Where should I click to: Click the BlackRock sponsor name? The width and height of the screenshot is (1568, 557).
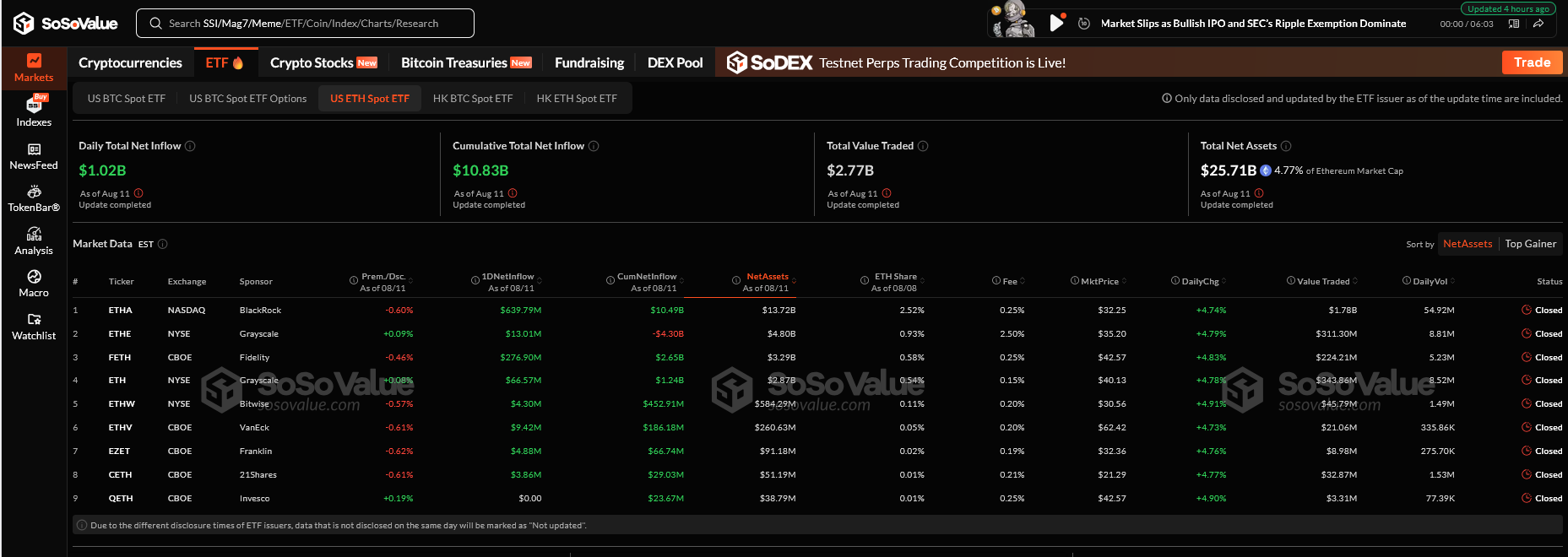point(260,311)
